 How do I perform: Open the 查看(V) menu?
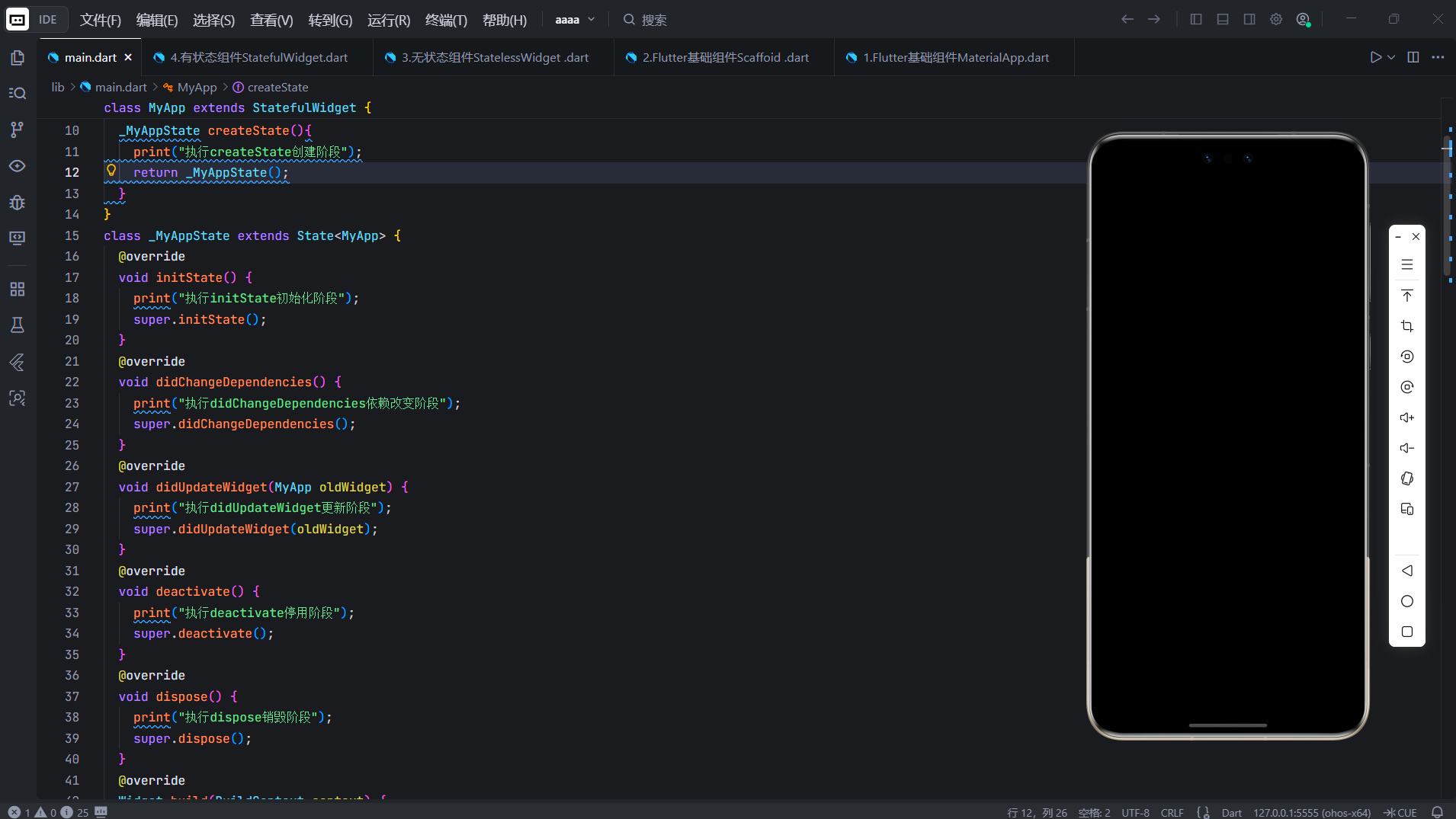point(271,20)
